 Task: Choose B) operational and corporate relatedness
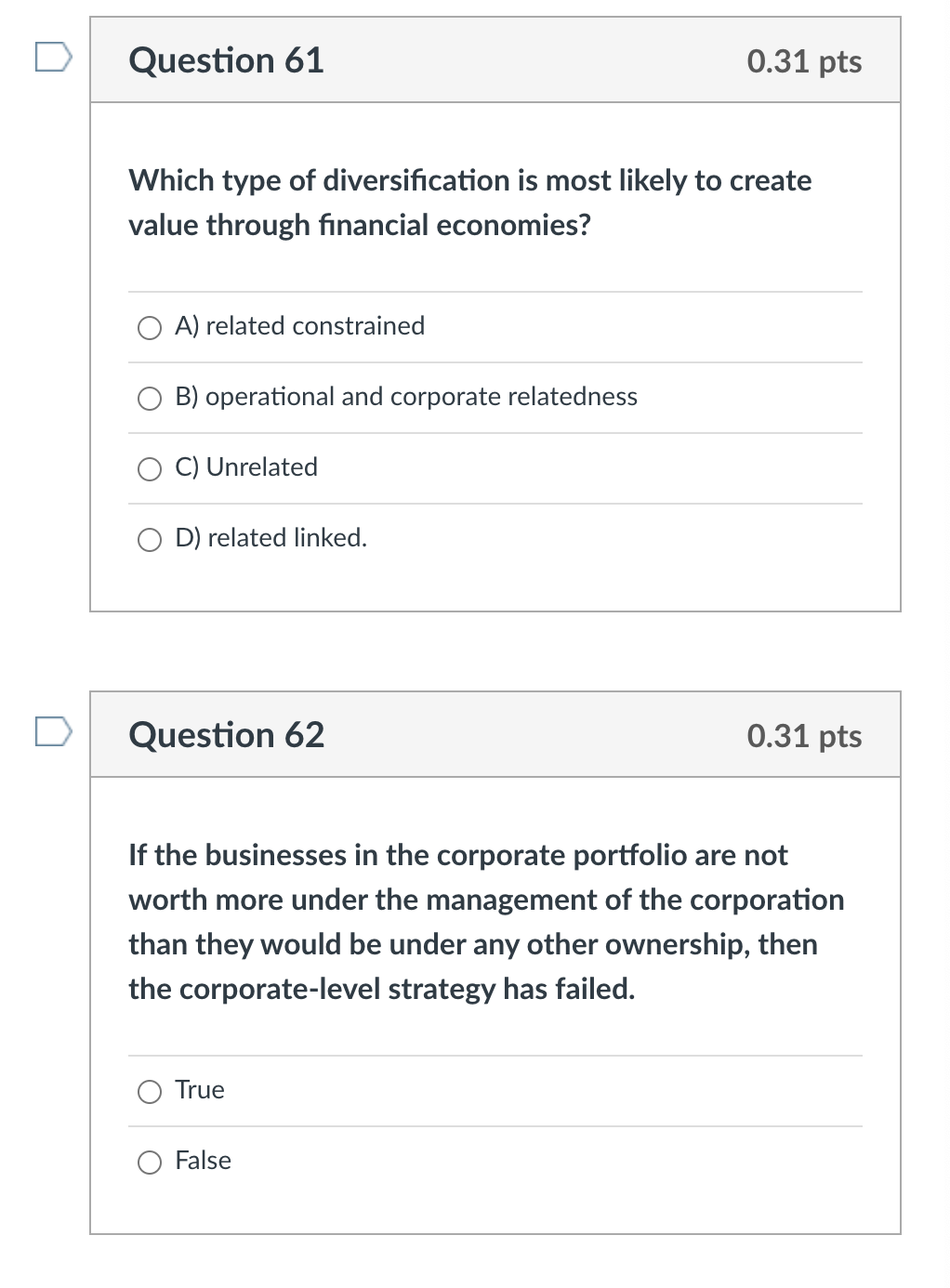click(x=150, y=398)
